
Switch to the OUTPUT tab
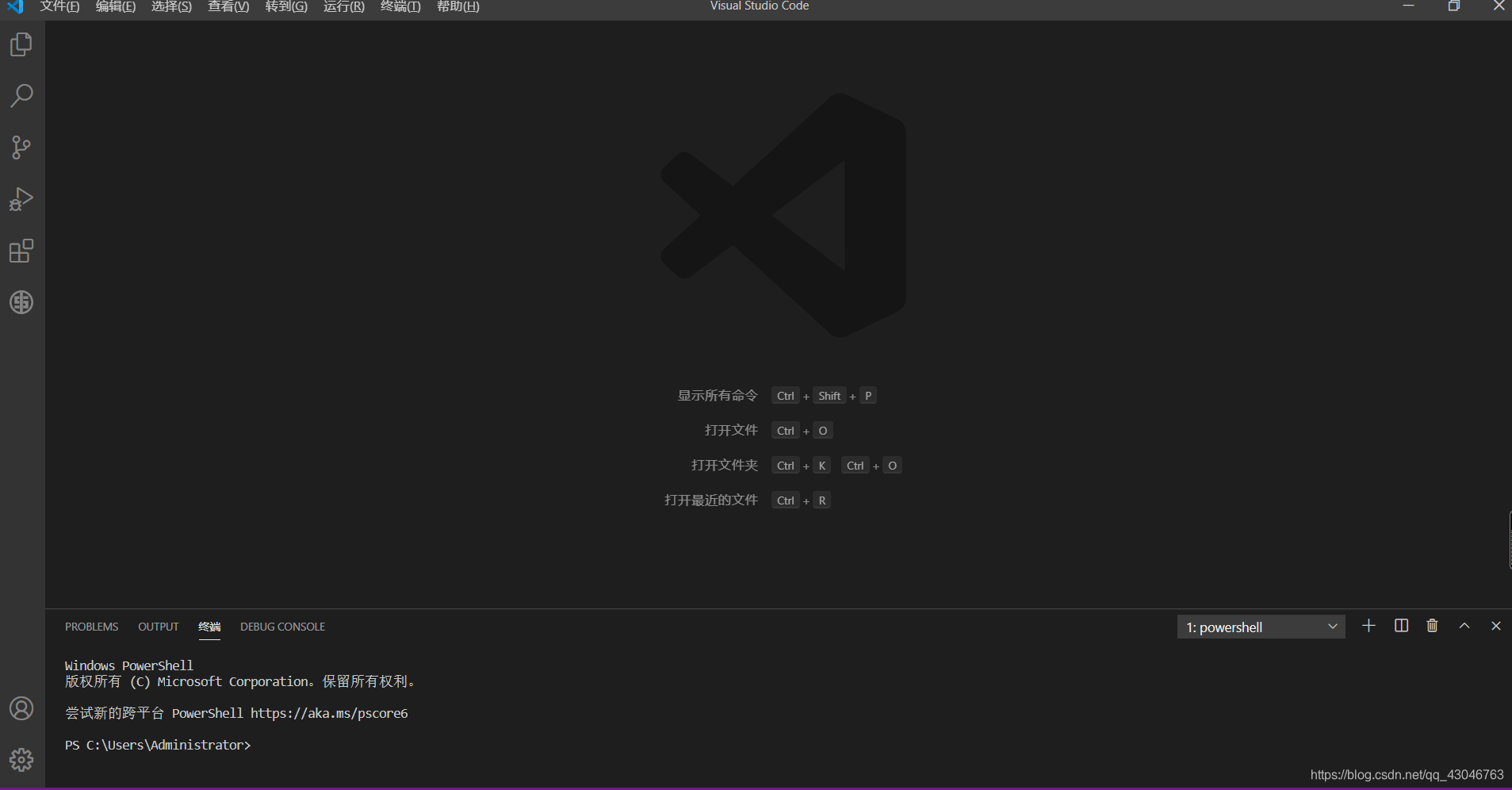click(159, 627)
